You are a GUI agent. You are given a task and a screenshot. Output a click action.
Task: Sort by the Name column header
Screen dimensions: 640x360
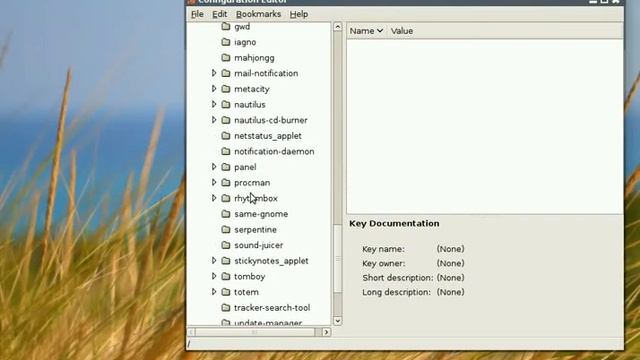pos(366,31)
